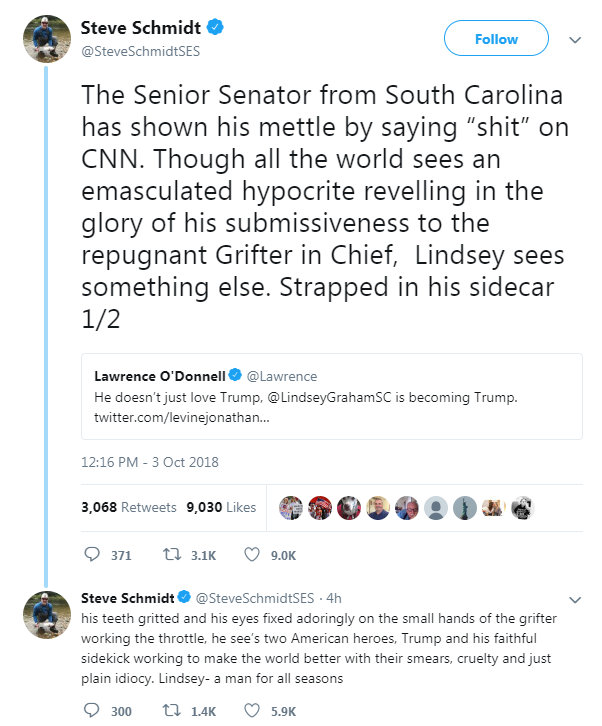Viewport: 602px width, 726px height.
Task: Open the second tweet's 4h timestamp
Action: pyautogui.click(x=333, y=598)
